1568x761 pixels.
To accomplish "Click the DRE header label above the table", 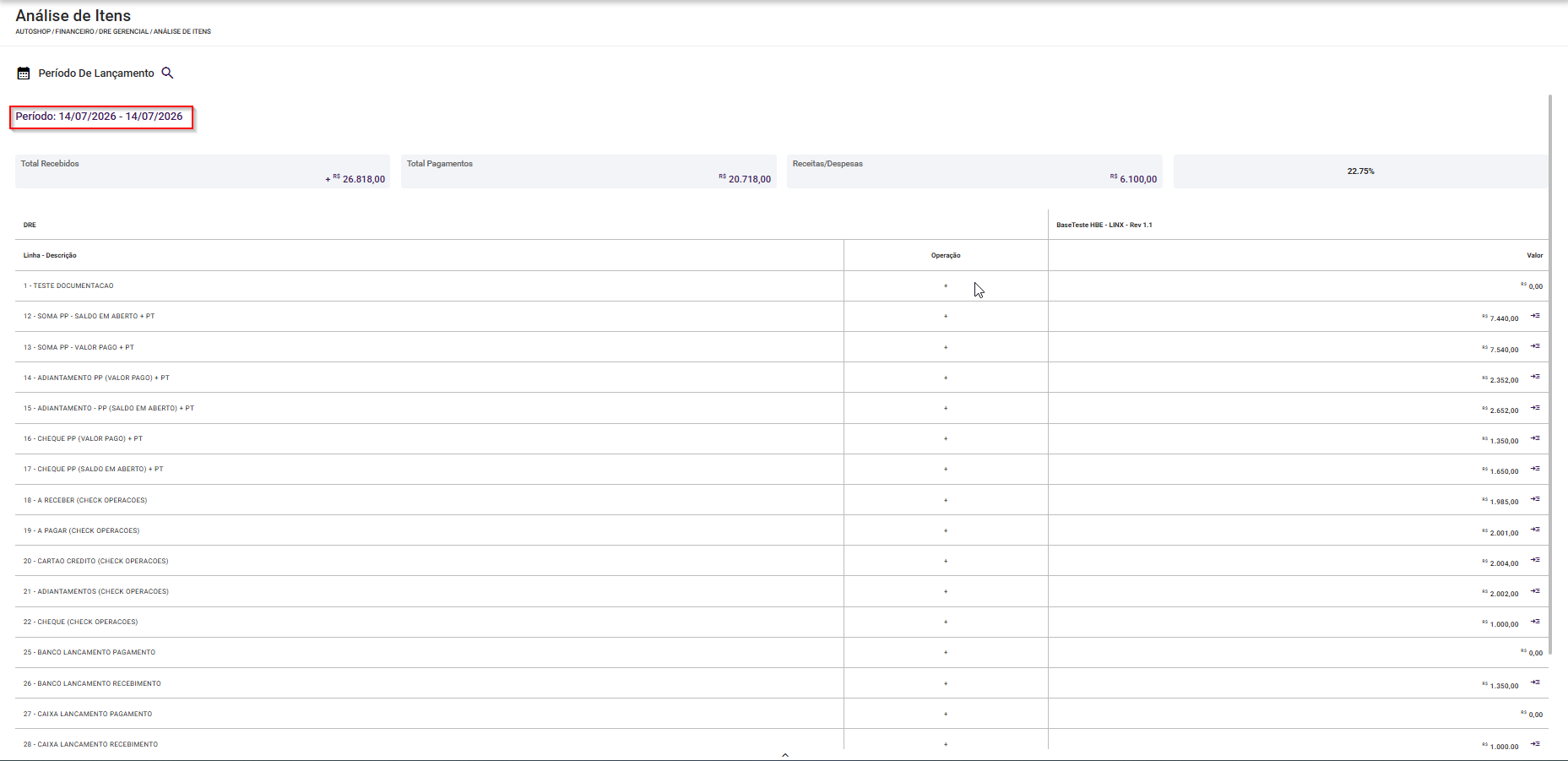I will pyautogui.click(x=30, y=225).
